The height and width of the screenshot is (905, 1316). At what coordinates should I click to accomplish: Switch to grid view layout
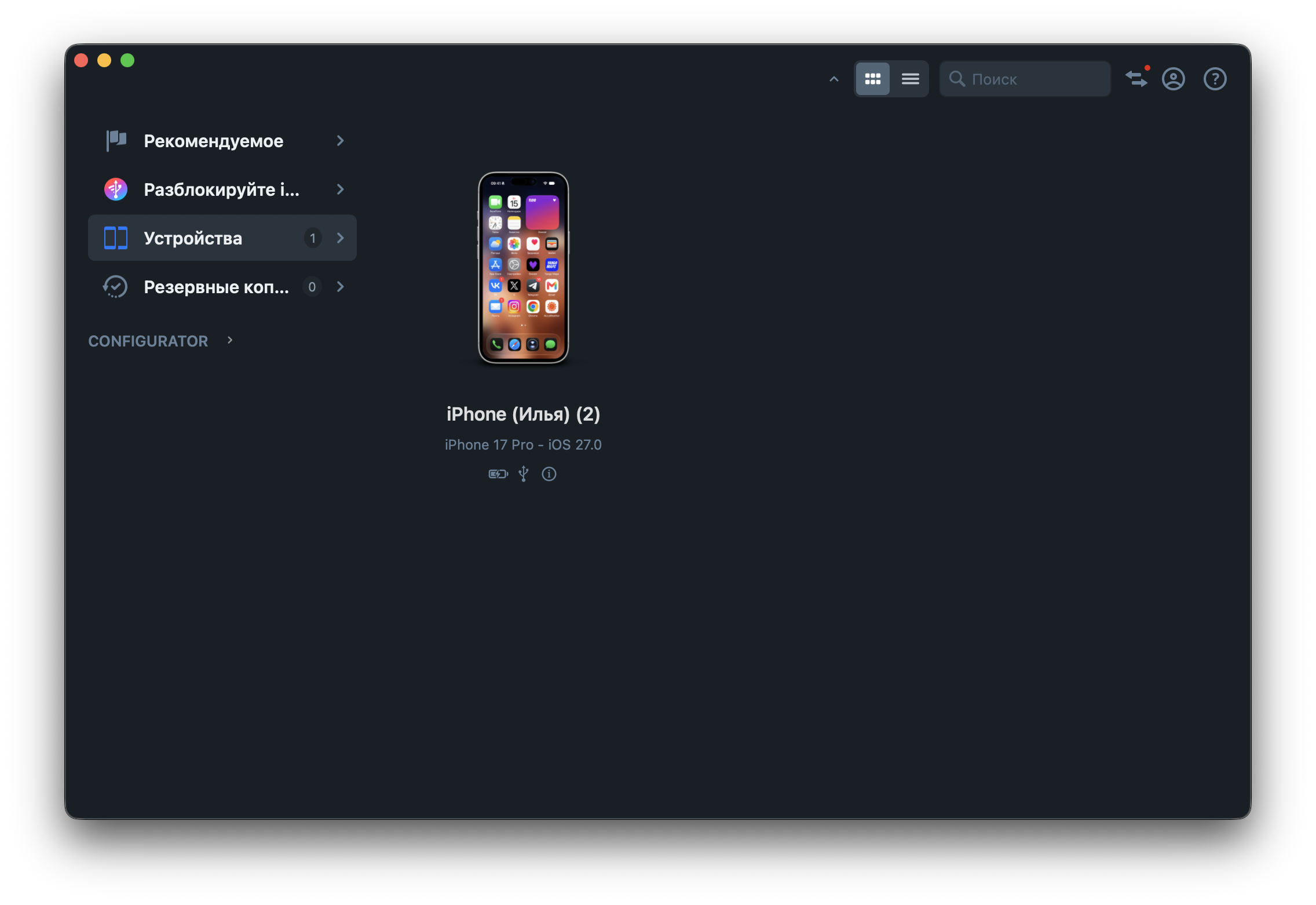(x=872, y=79)
